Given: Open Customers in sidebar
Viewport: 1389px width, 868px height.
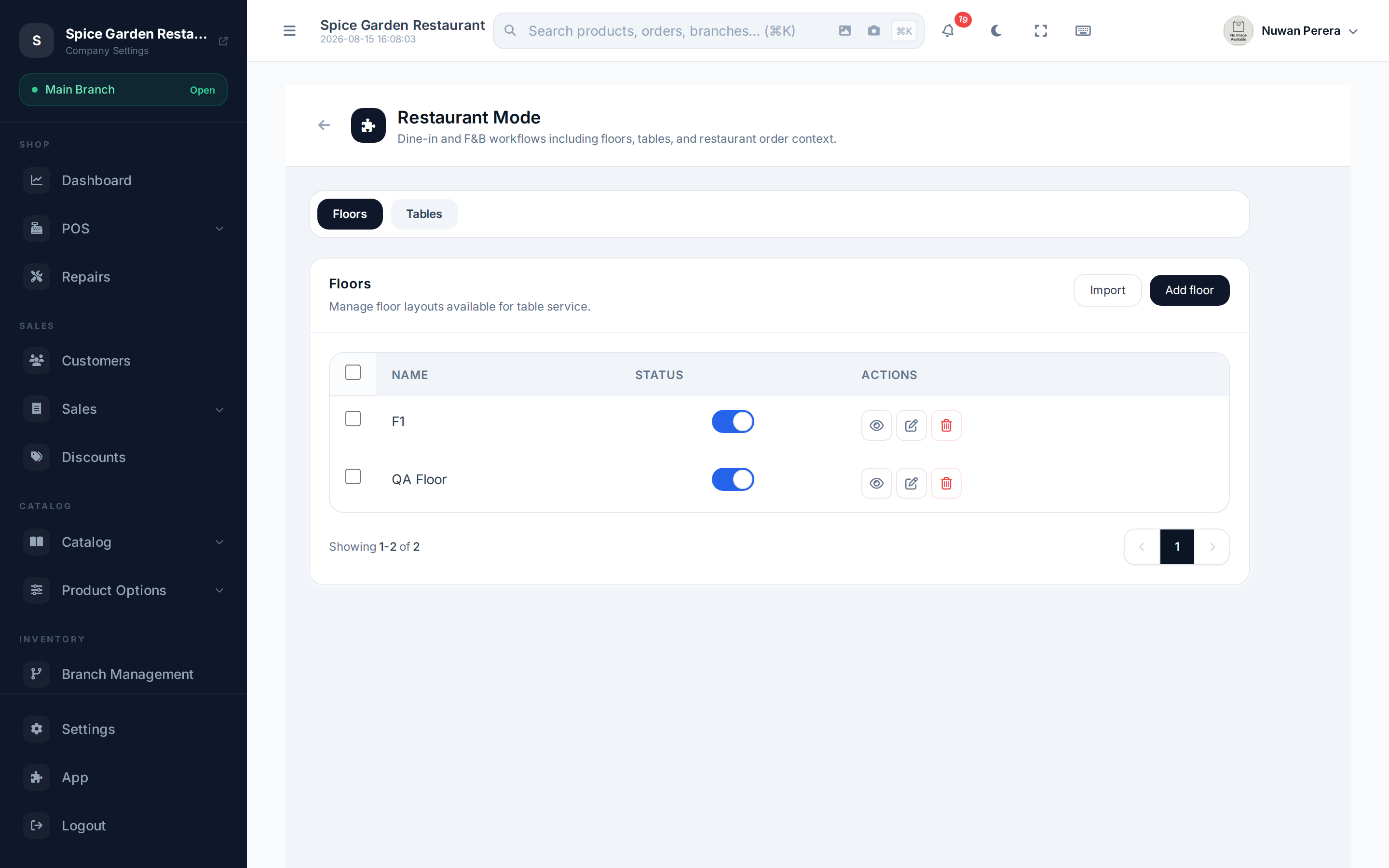Looking at the screenshot, I should pos(123,361).
